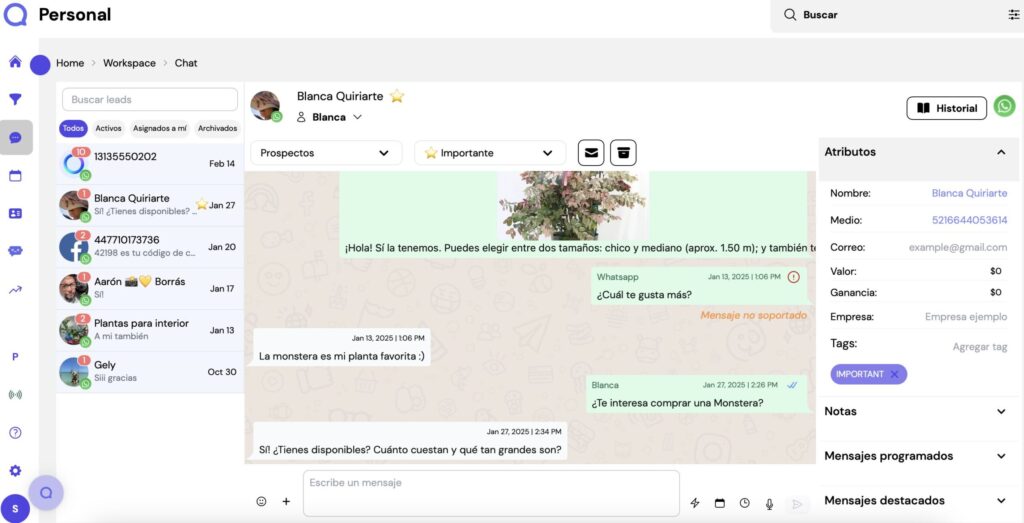Click the clock schedule message icon

pyautogui.click(x=744, y=503)
